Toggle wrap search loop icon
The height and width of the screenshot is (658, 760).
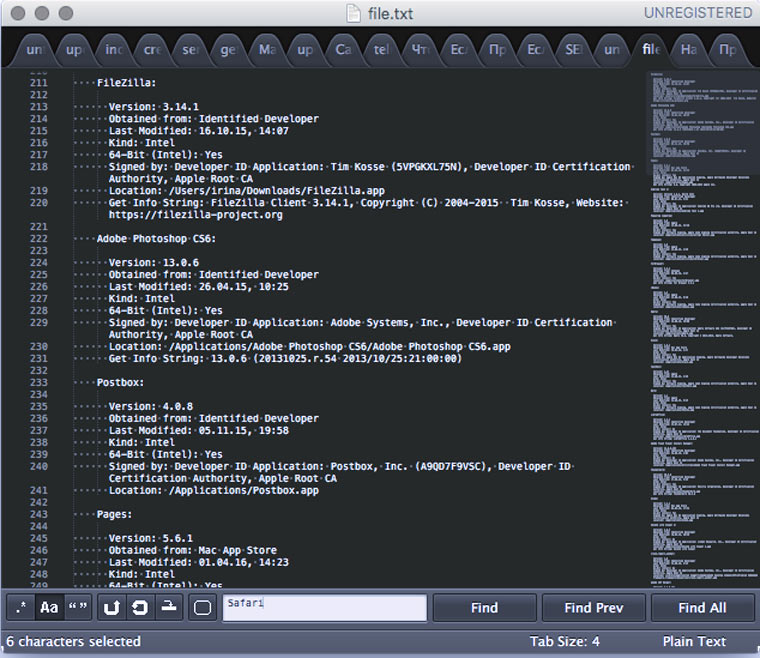tap(140, 608)
